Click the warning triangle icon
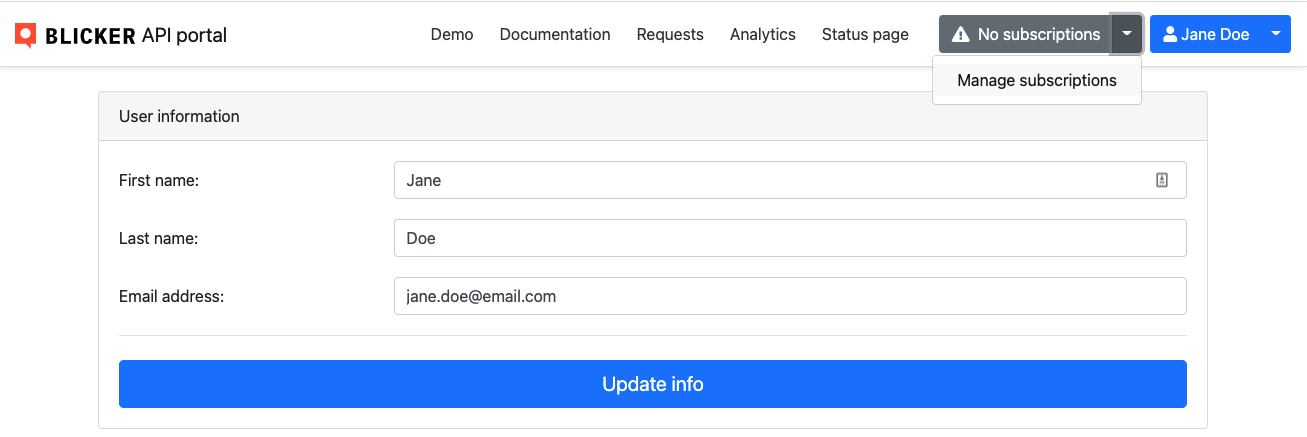The image size is (1307, 437). 961,35
